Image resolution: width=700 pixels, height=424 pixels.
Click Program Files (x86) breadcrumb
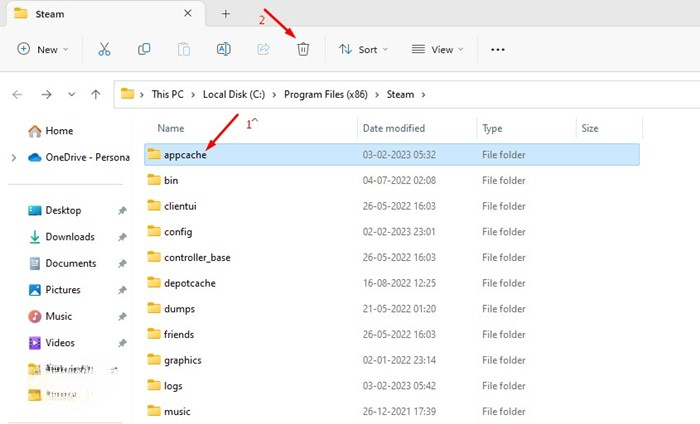tap(326, 94)
